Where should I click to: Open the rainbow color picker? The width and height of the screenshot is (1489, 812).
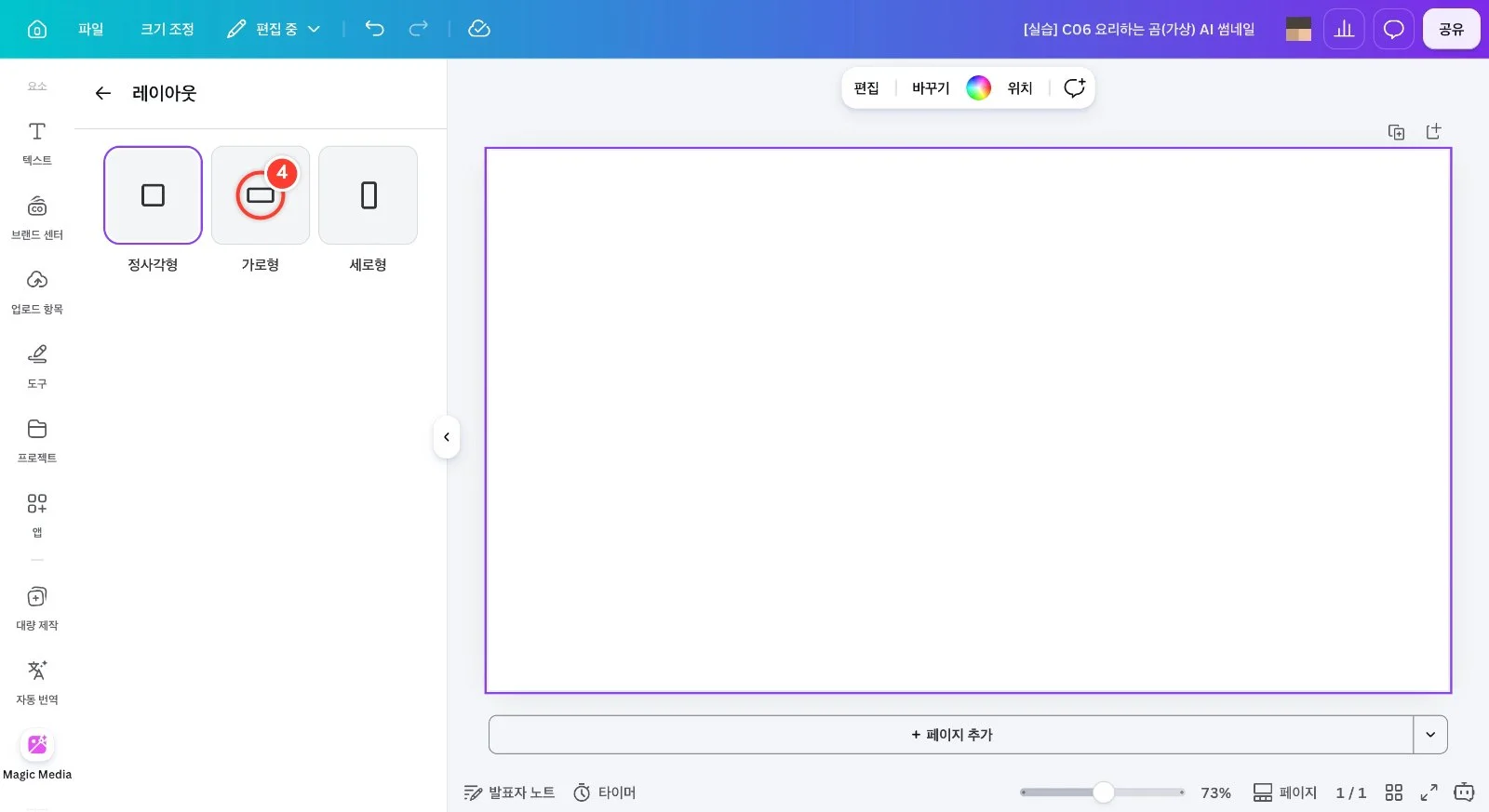click(x=979, y=87)
